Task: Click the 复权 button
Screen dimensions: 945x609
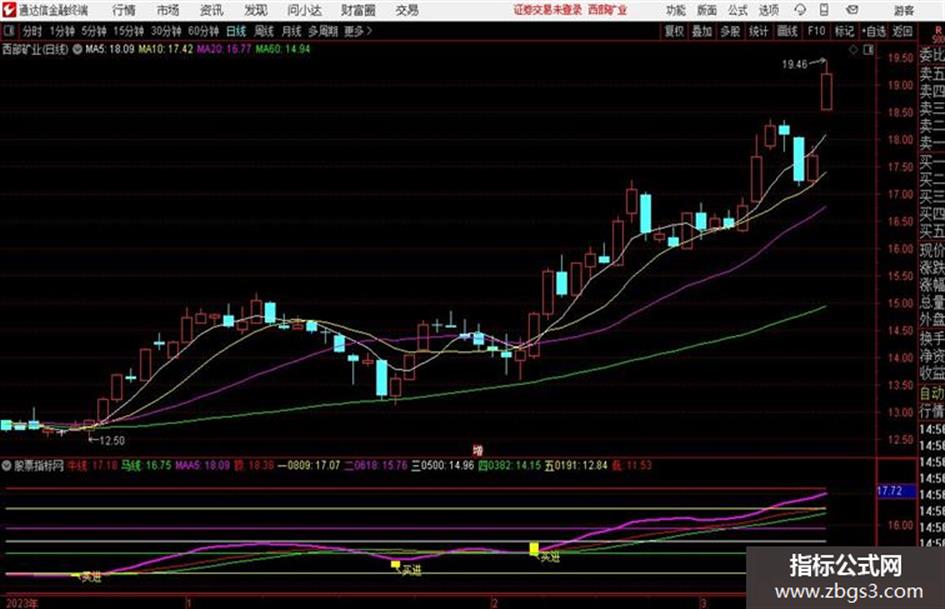Action: pos(674,31)
